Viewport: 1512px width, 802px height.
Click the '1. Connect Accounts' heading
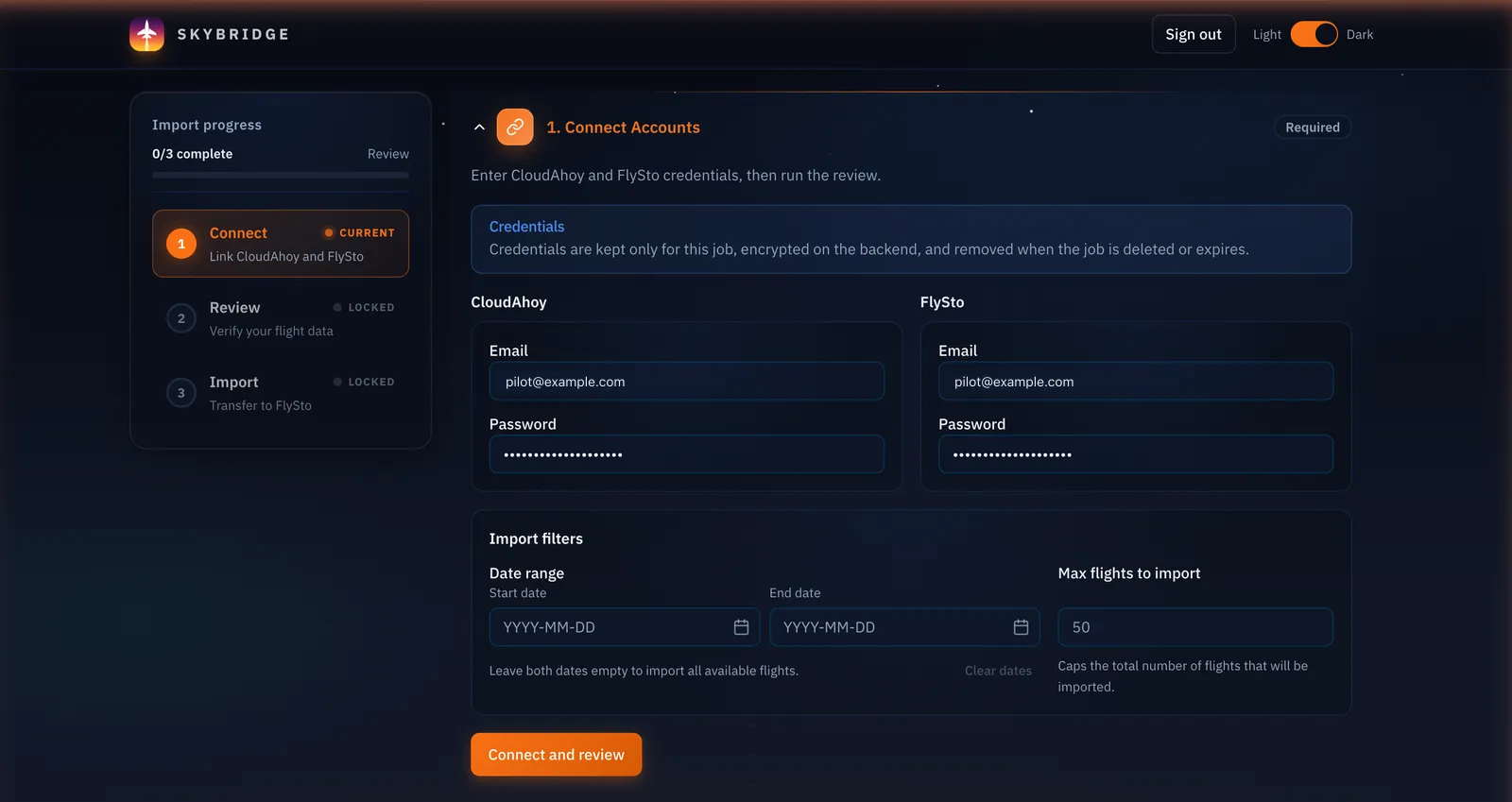point(623,128)
